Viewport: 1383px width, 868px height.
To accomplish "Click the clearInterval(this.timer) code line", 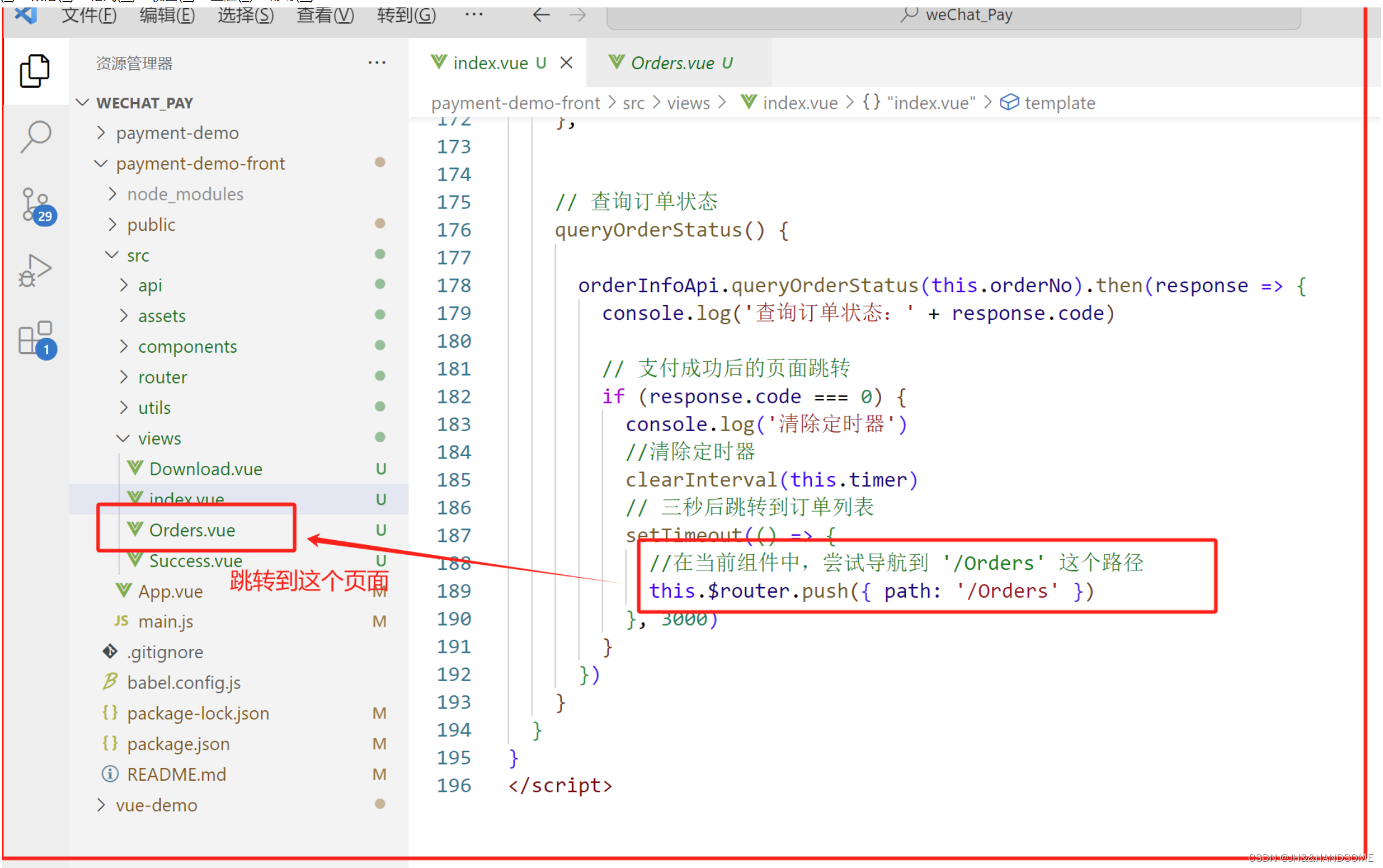I will click(771, 479).
